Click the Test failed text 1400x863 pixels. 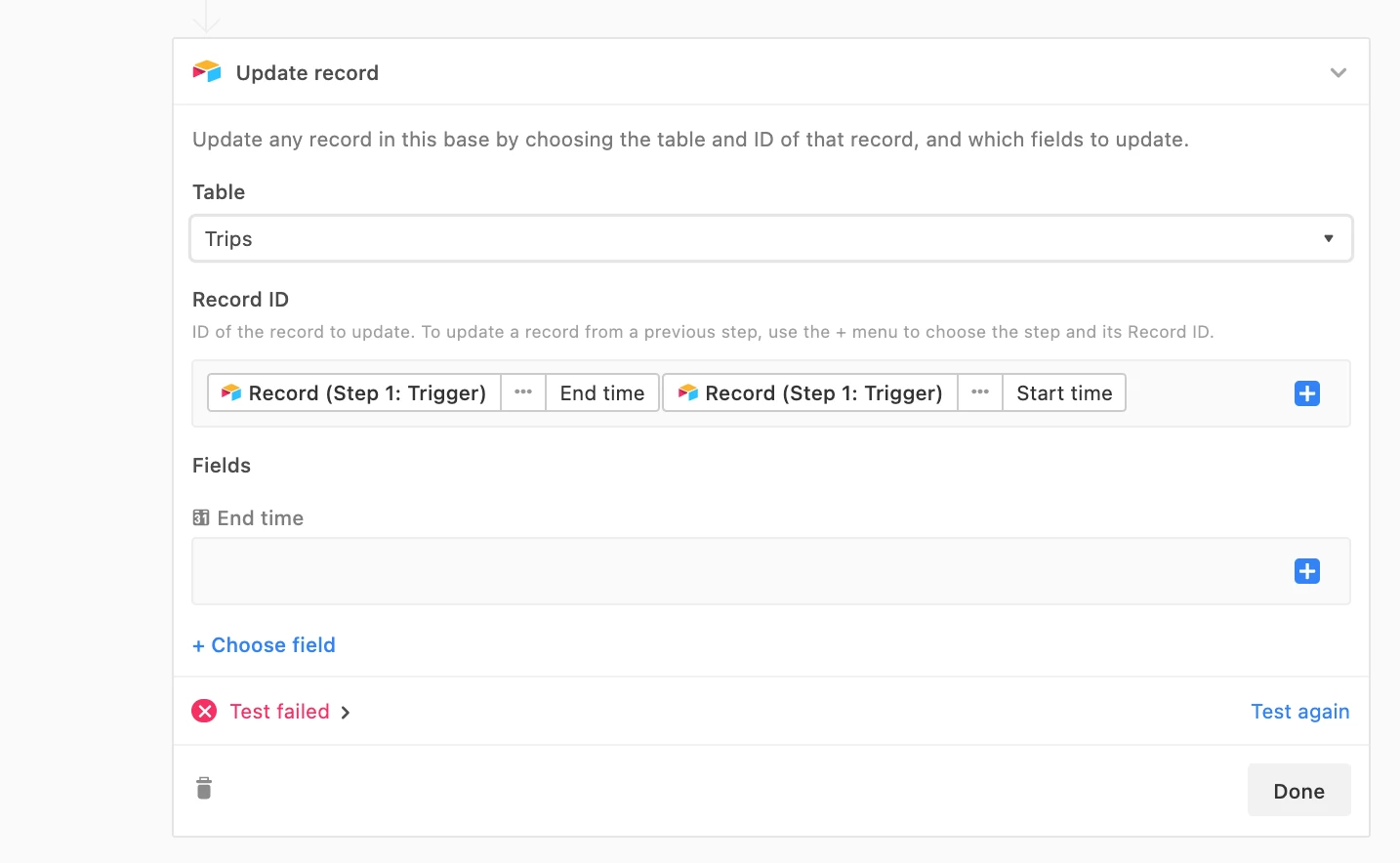(280, 712)
